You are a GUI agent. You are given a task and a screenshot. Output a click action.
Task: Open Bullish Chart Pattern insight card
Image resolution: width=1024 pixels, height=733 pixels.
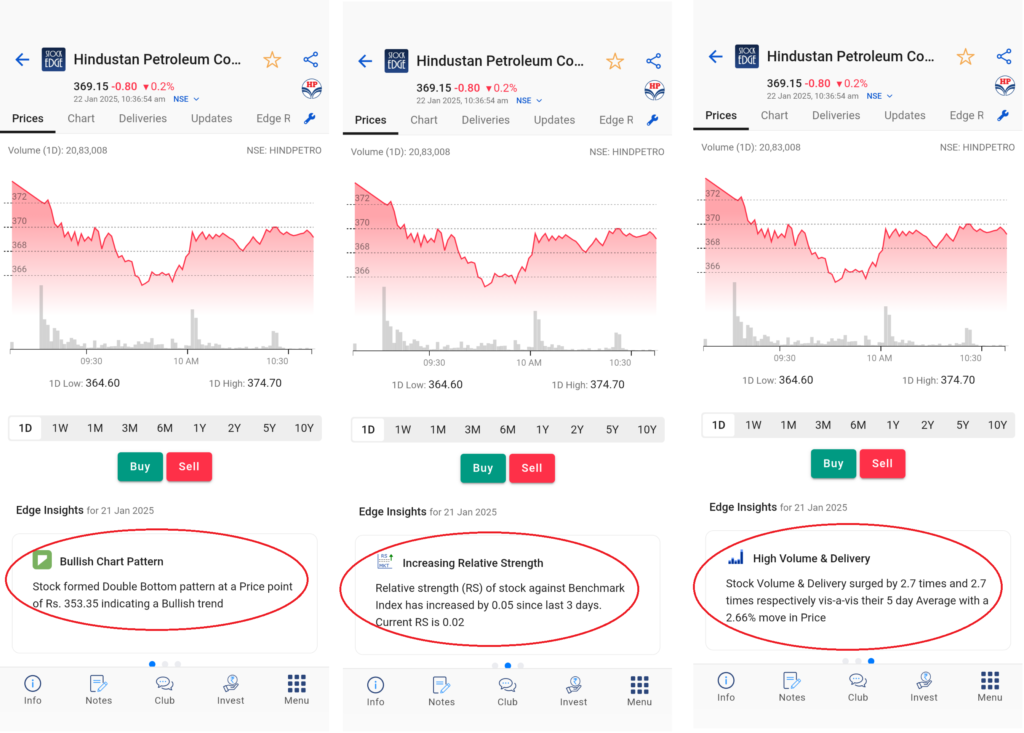165,593
